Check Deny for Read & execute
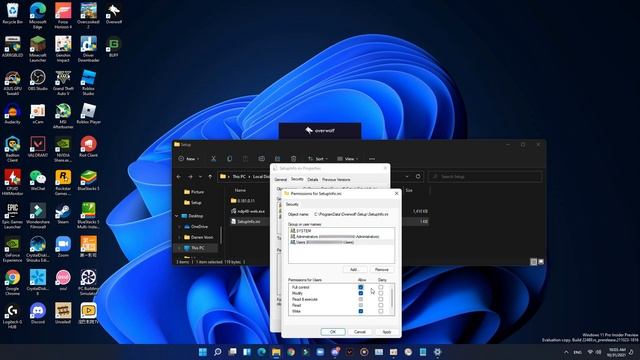Viewport: 640px width, 360px height. [380, 299]
